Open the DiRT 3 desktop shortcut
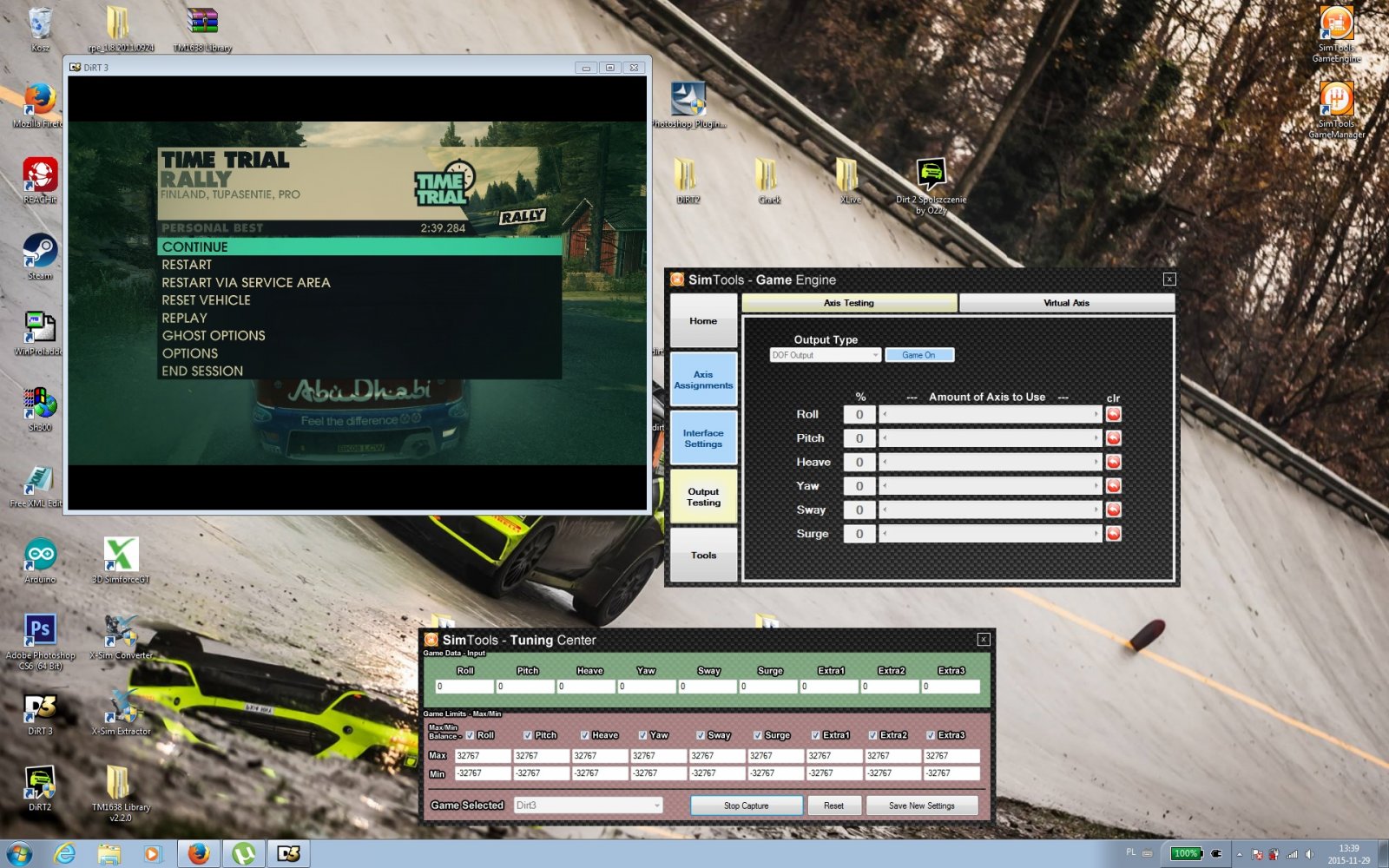Viewport: 1389px width, 868px height. (x=40, y=713)
